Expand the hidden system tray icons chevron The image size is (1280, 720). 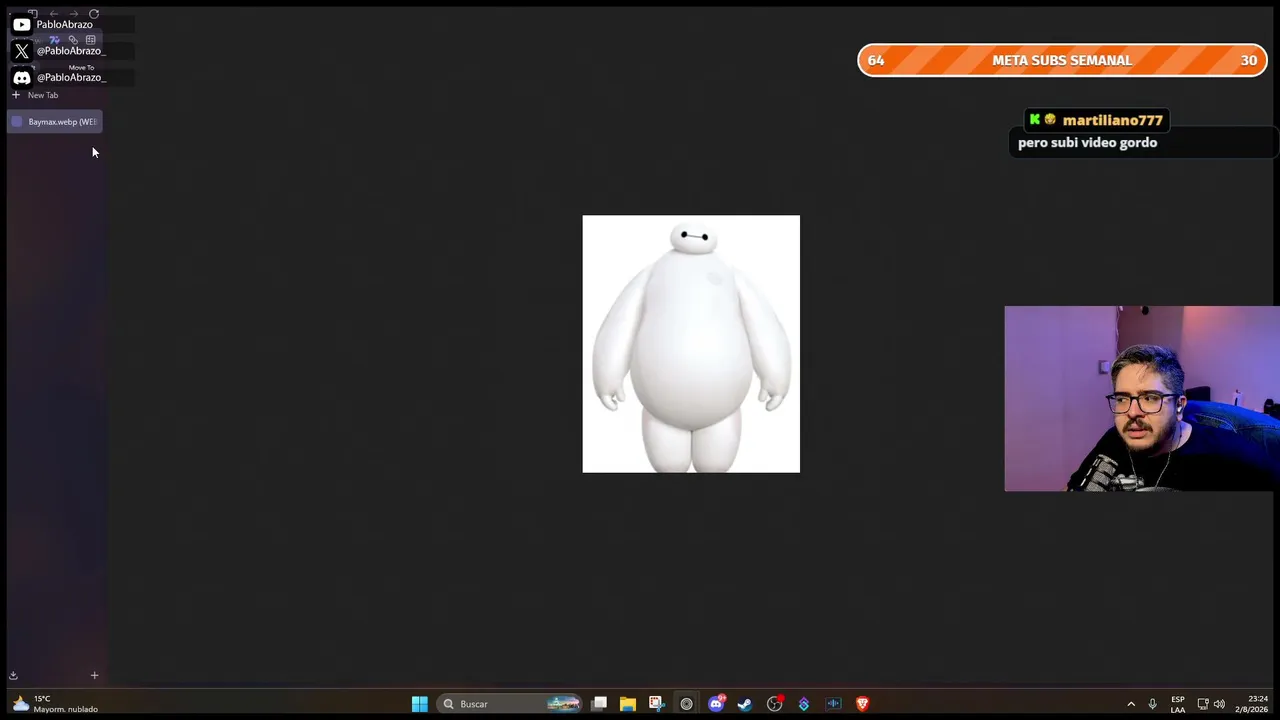click(1131, 704)
